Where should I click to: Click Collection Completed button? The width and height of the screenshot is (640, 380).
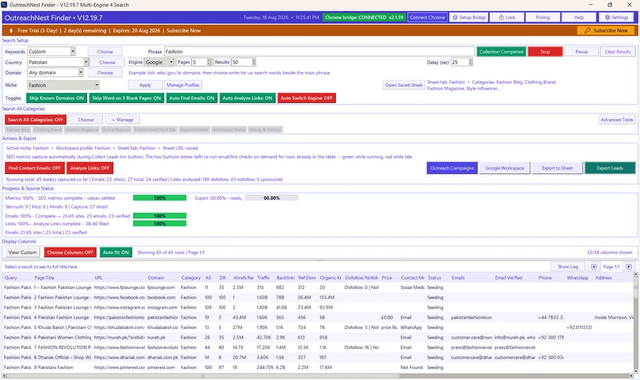pos(501,52)
